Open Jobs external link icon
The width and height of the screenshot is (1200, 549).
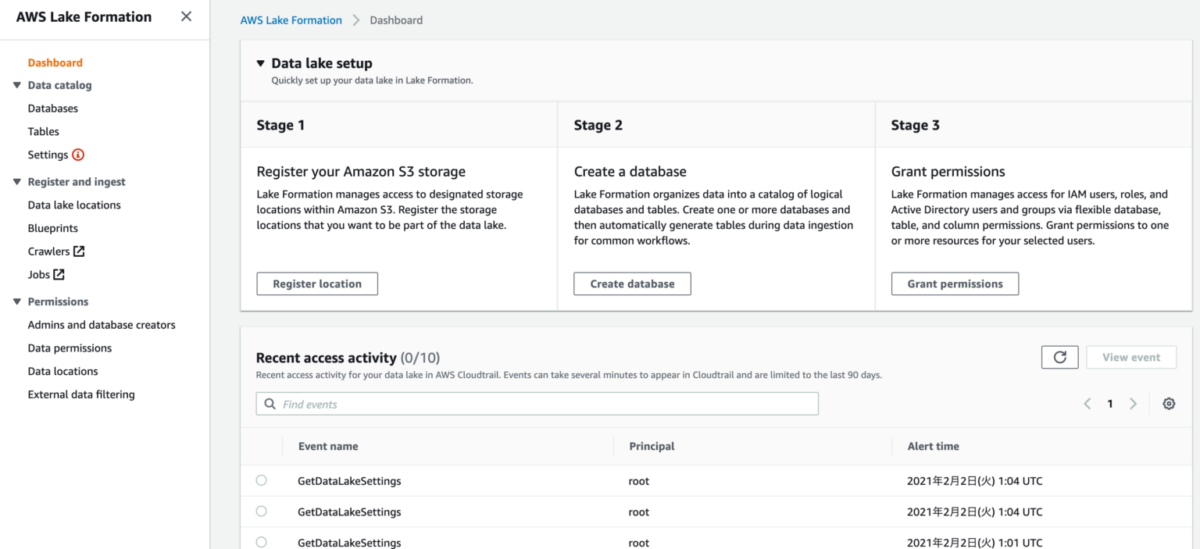pos(59,275)
